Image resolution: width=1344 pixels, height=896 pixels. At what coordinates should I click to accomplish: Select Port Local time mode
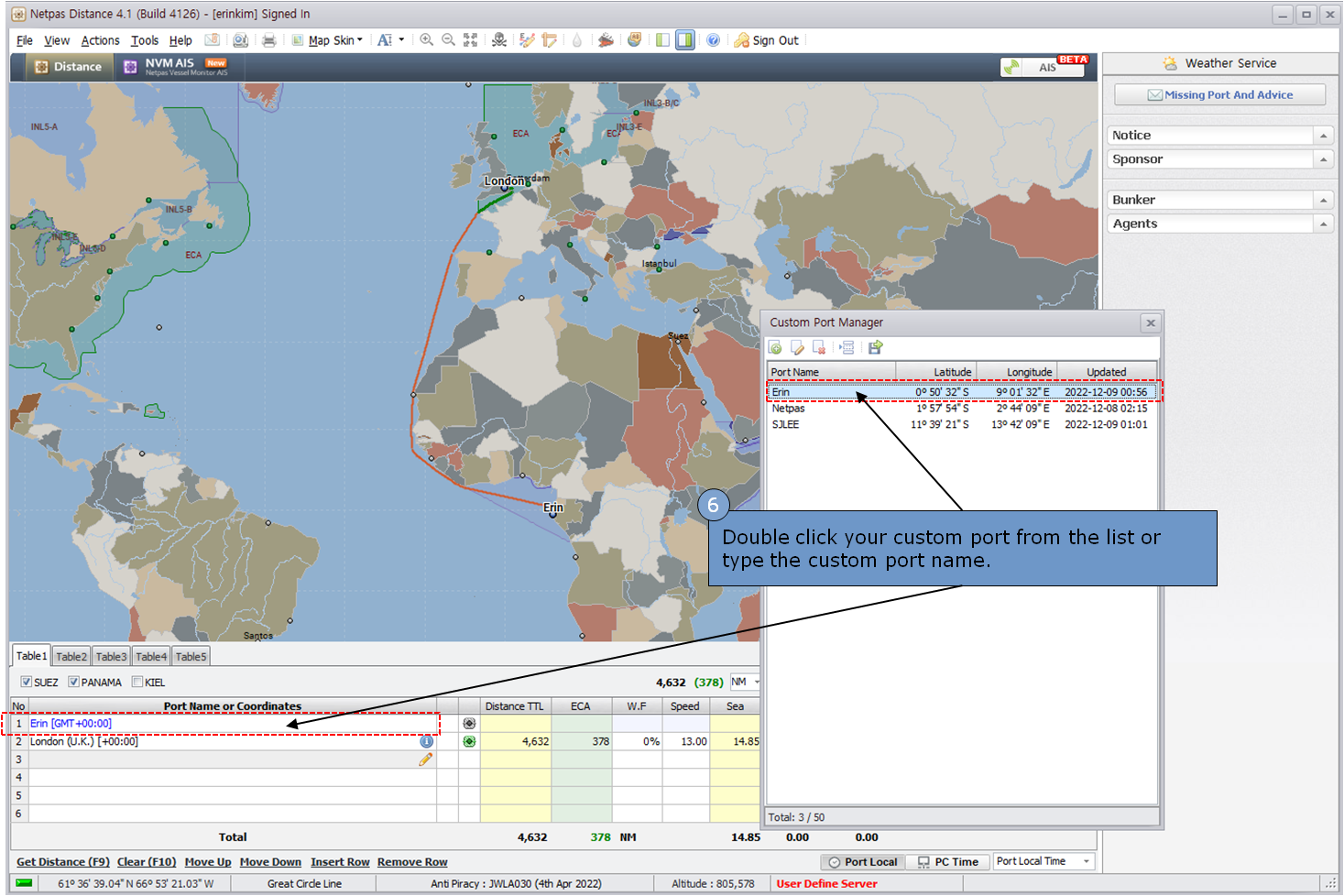coord(862,862)
